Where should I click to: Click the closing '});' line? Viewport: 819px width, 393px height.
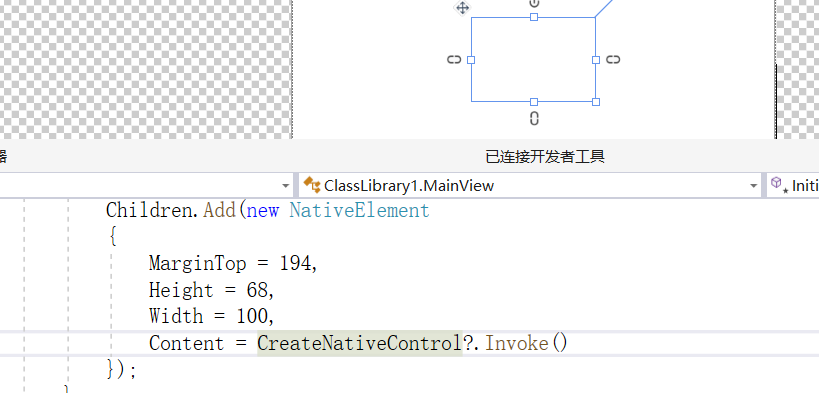pyautogui.click(x=122, y=370)
